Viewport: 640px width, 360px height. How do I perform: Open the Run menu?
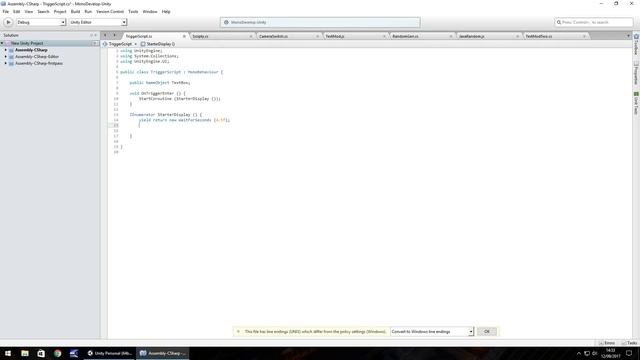[88, 12]
